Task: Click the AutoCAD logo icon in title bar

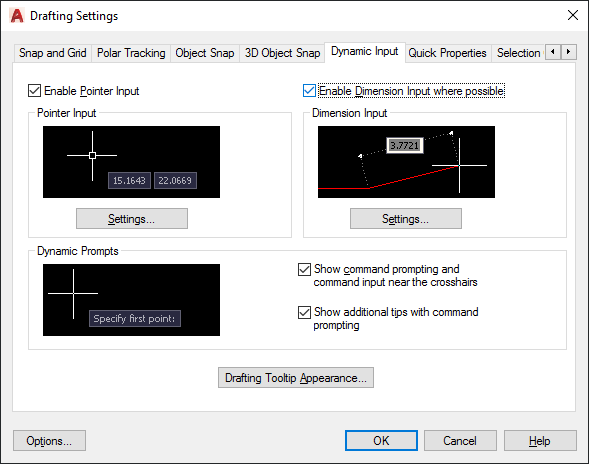Action: coord(17,16)
